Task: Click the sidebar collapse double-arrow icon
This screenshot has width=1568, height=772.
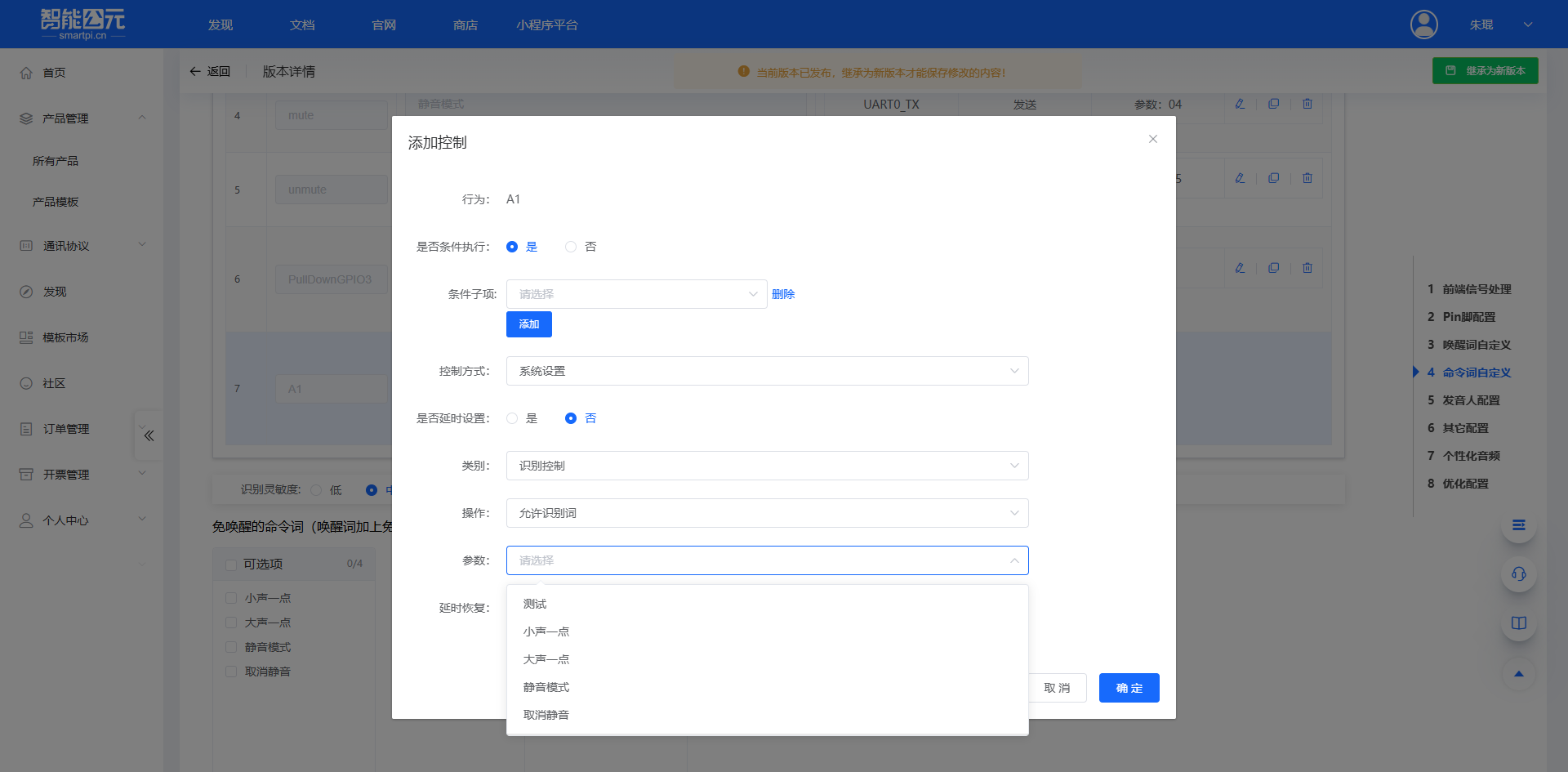Action: pos(149,435)
